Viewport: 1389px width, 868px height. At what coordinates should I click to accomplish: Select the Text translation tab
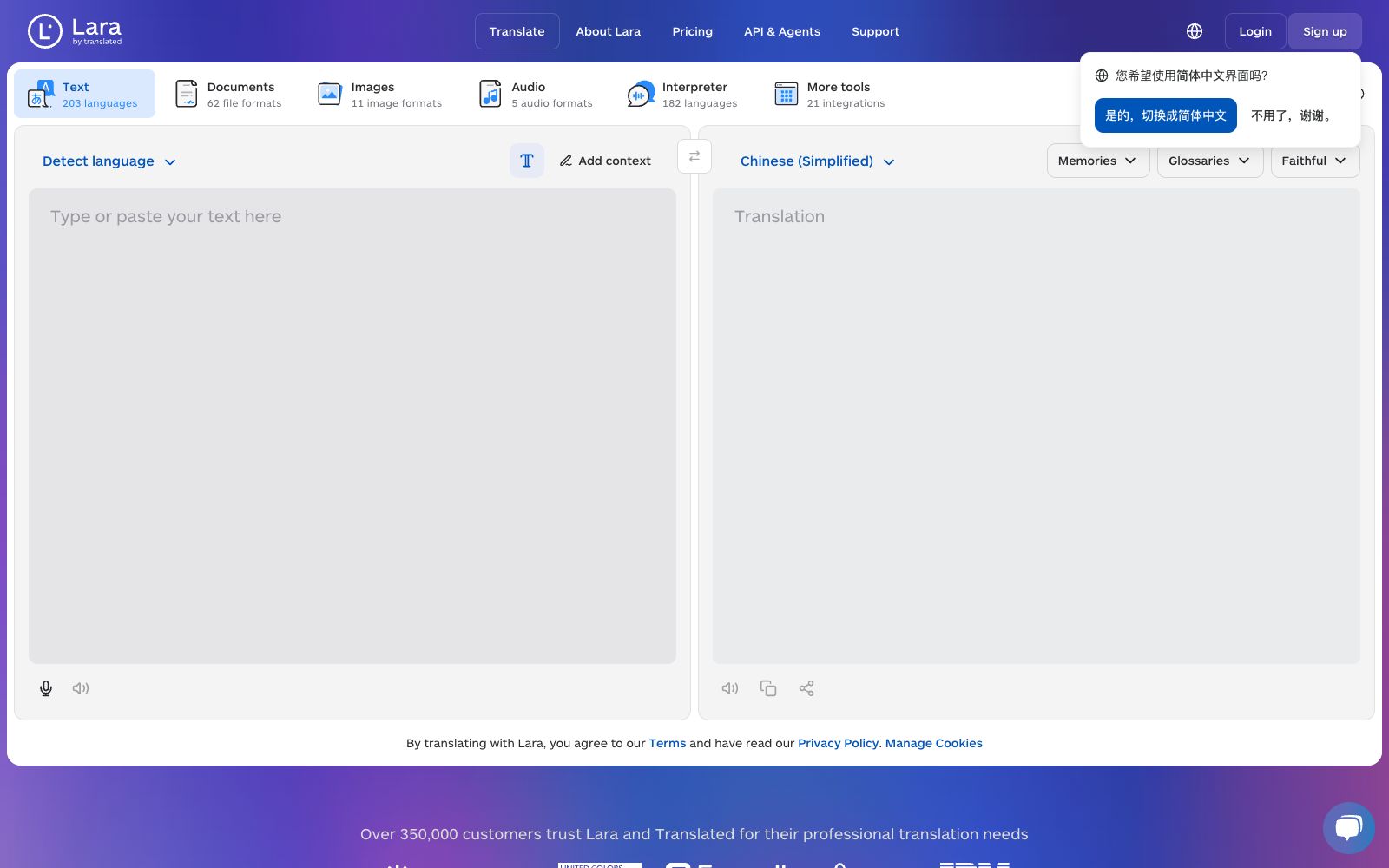(x=85, y=94)
